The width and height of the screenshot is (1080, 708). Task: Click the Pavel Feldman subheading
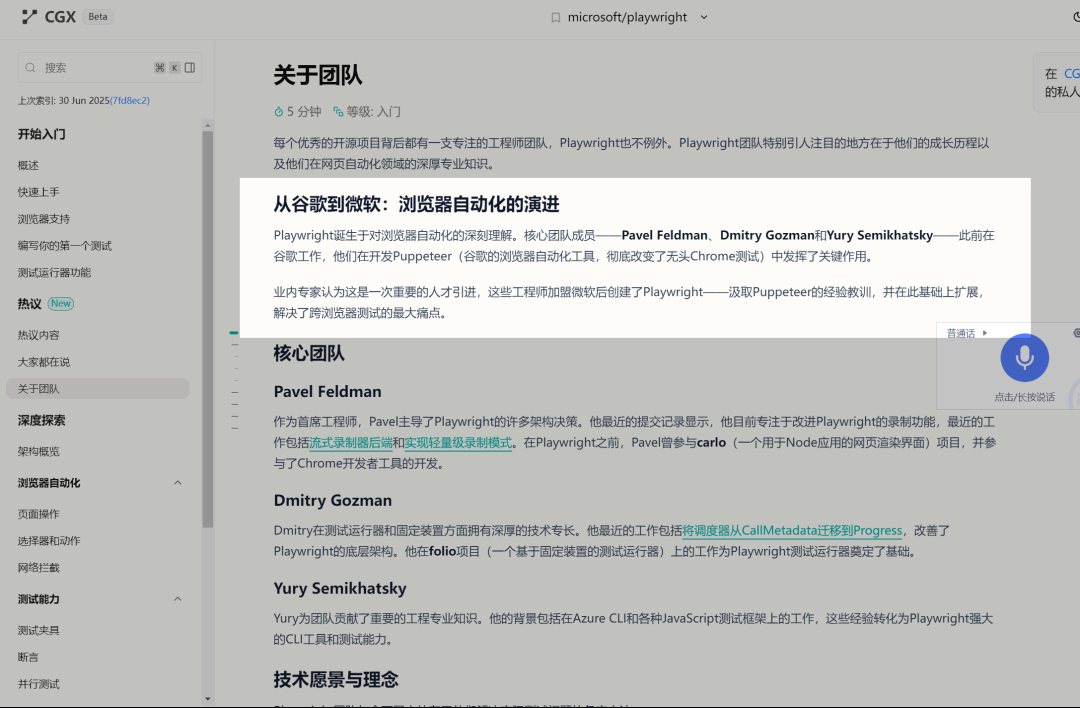click(x=327, y=392)
